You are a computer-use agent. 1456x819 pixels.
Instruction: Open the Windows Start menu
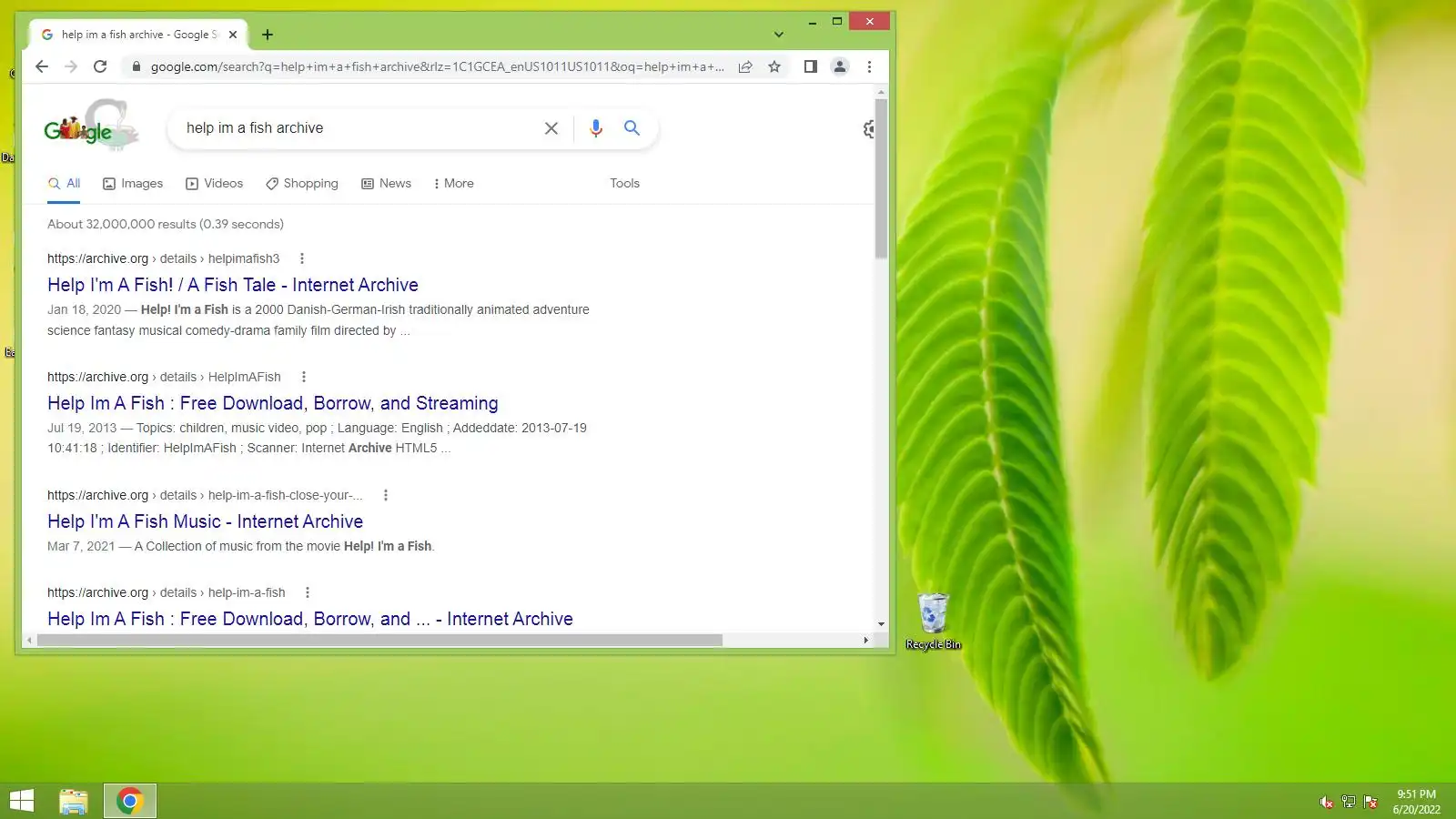point(22,801)
